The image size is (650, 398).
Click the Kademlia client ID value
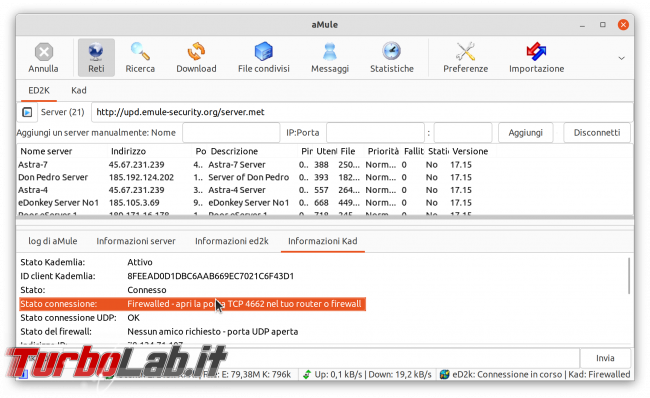tap(211, 276)
